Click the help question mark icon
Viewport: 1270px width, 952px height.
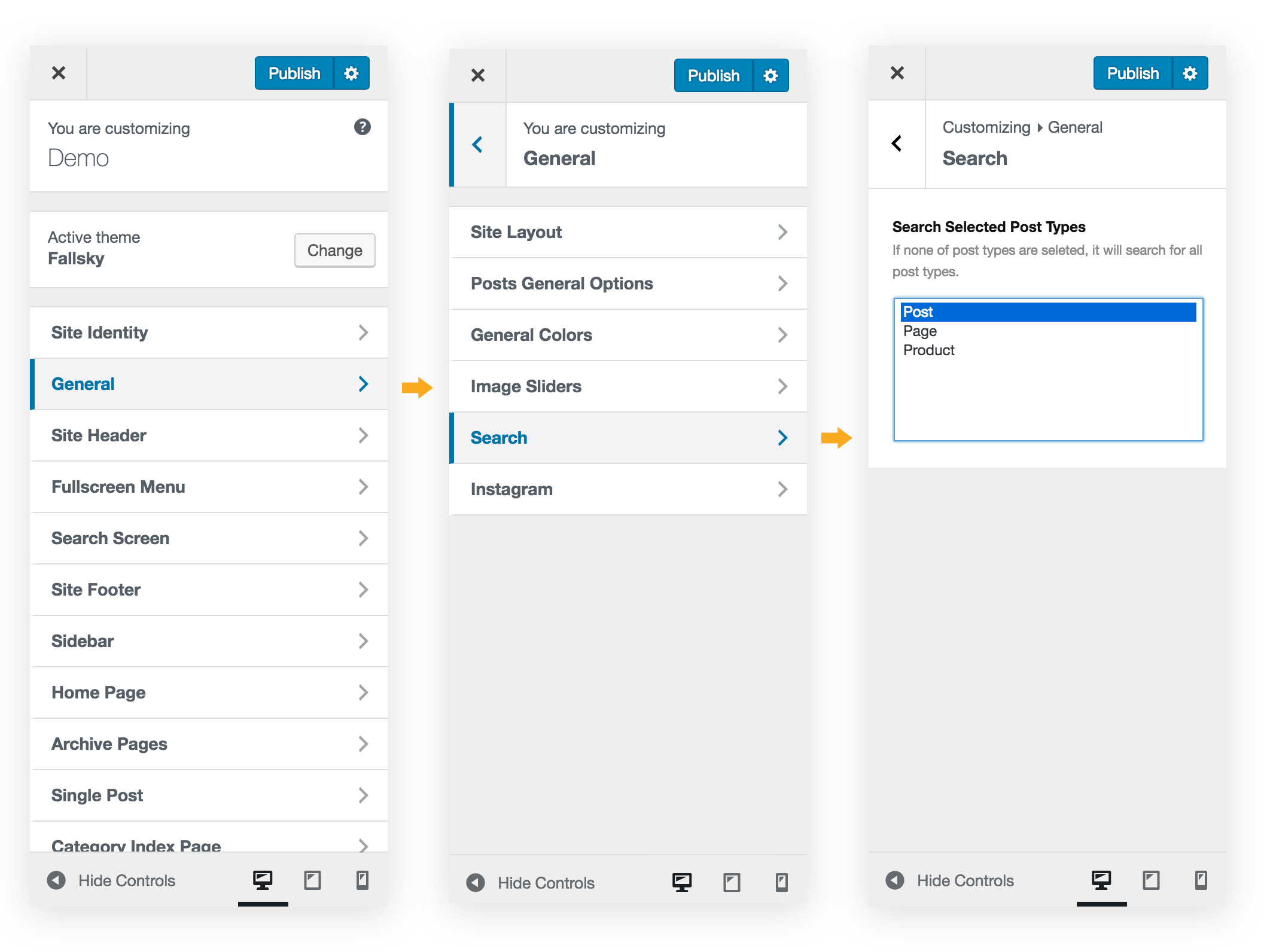[363, 127]
